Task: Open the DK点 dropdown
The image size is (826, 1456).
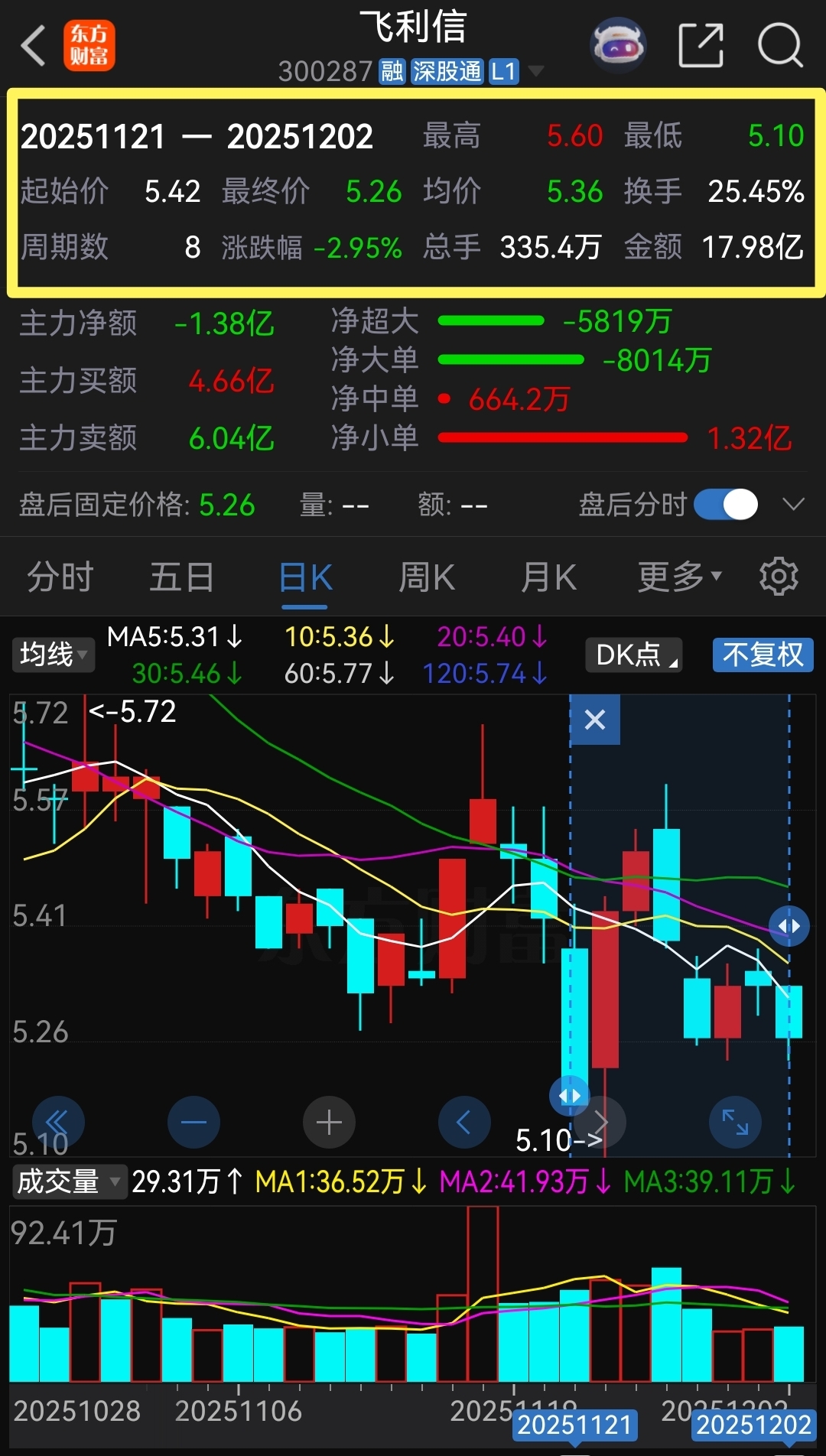Action: (634, 655)
